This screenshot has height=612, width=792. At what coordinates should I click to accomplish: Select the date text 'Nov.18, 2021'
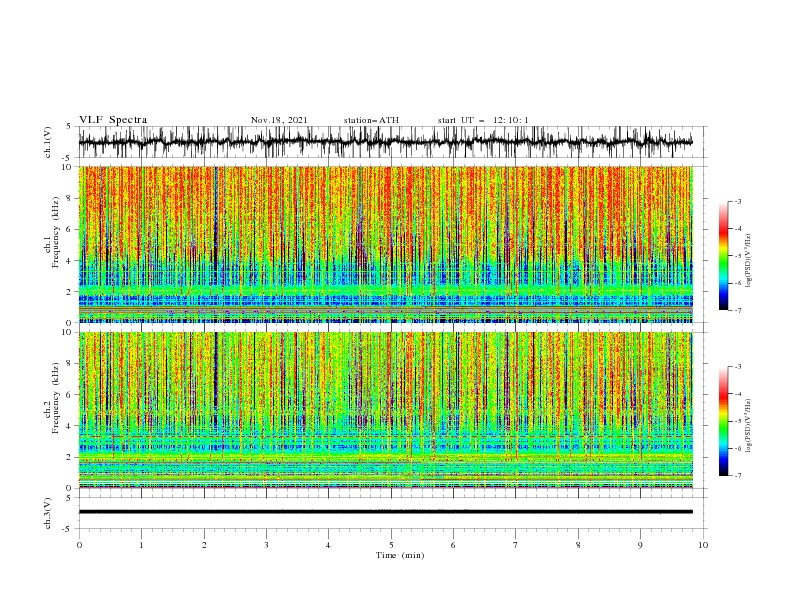(x=279, y=120)
